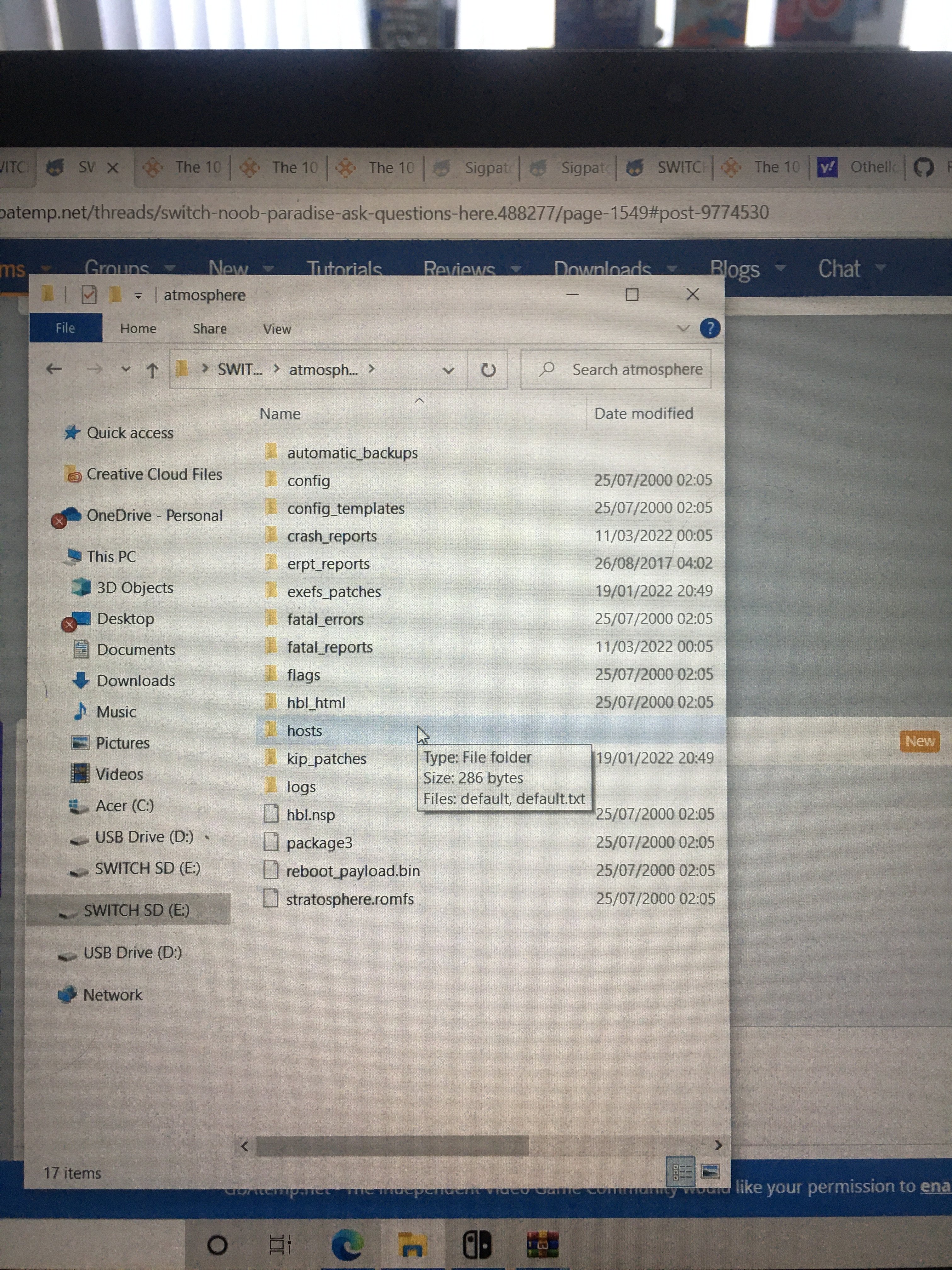
Task: Click the Search atmosphere box
Action: pyautogui.click(x=616, y=370)
